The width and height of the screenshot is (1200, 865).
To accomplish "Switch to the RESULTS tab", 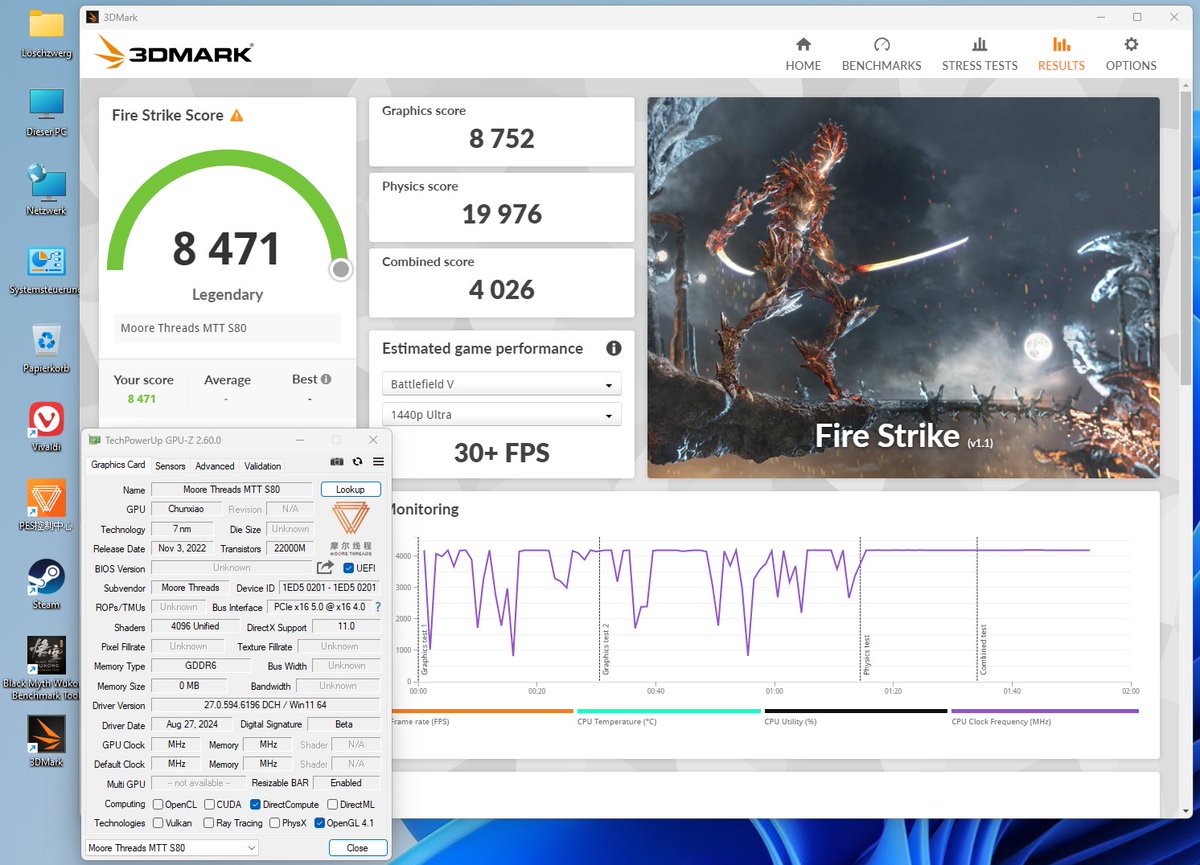I will (x=1061, y=54).
